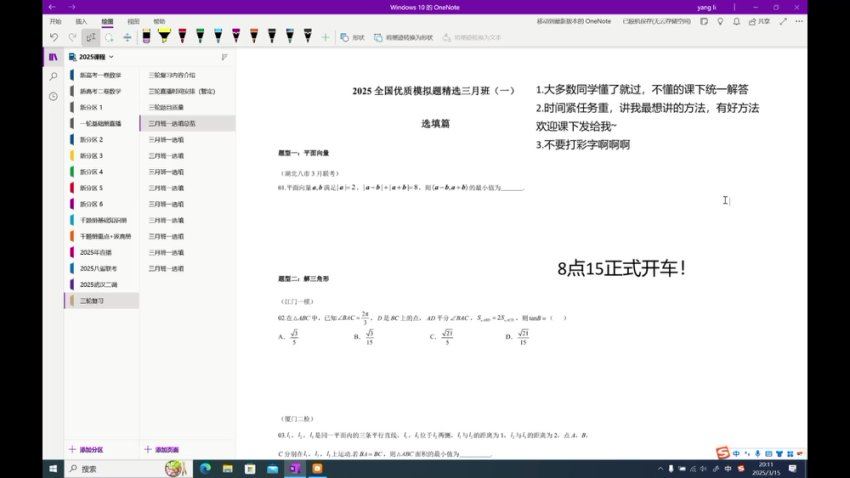Select the highlighted 三月班一选填总览 page

click(x=188, y=124)
